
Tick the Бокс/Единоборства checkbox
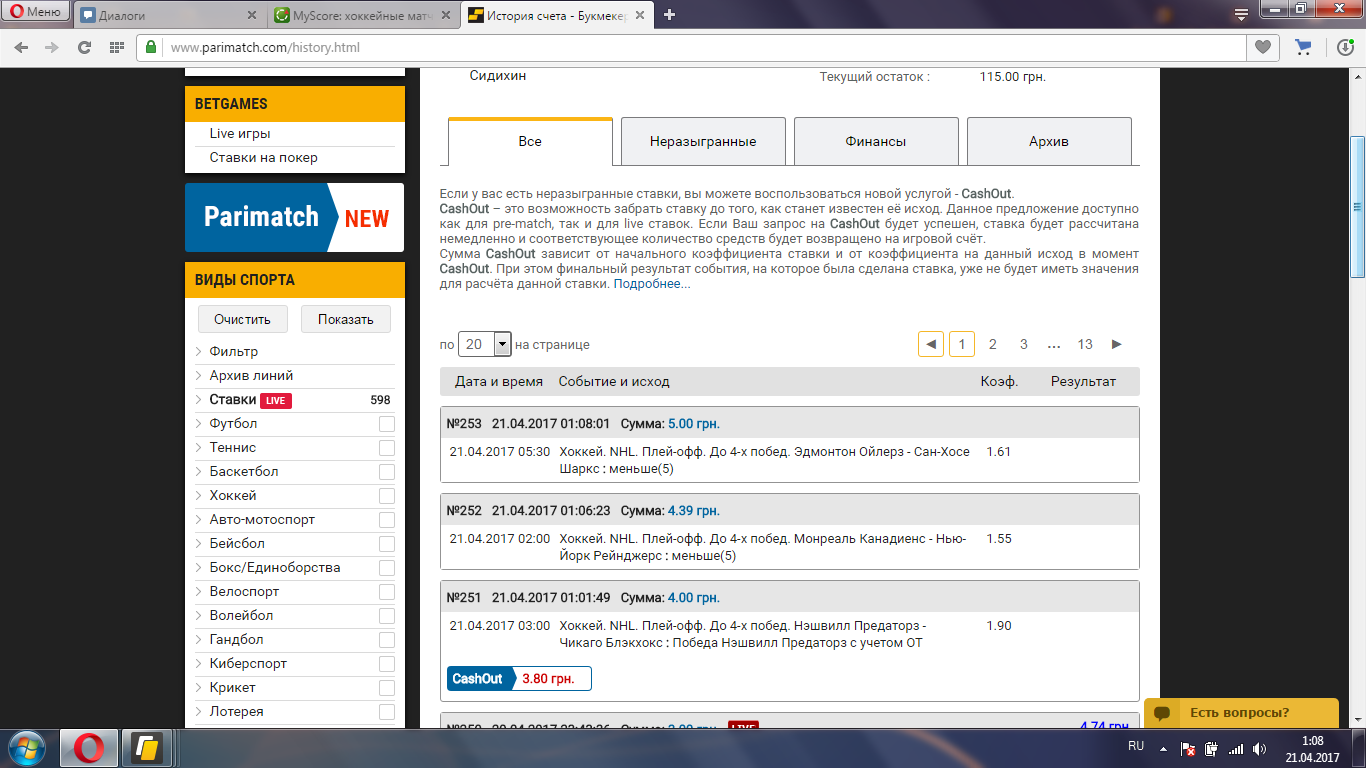(x=387, y=568)
